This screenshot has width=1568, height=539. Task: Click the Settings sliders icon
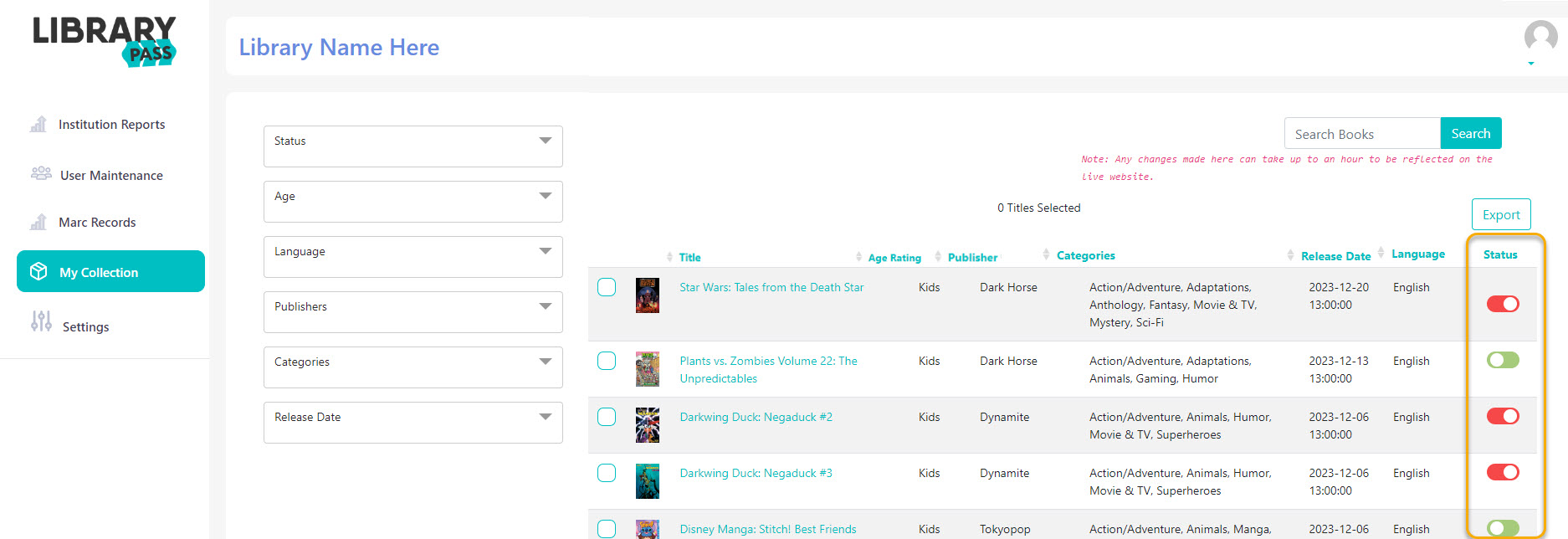41,321
